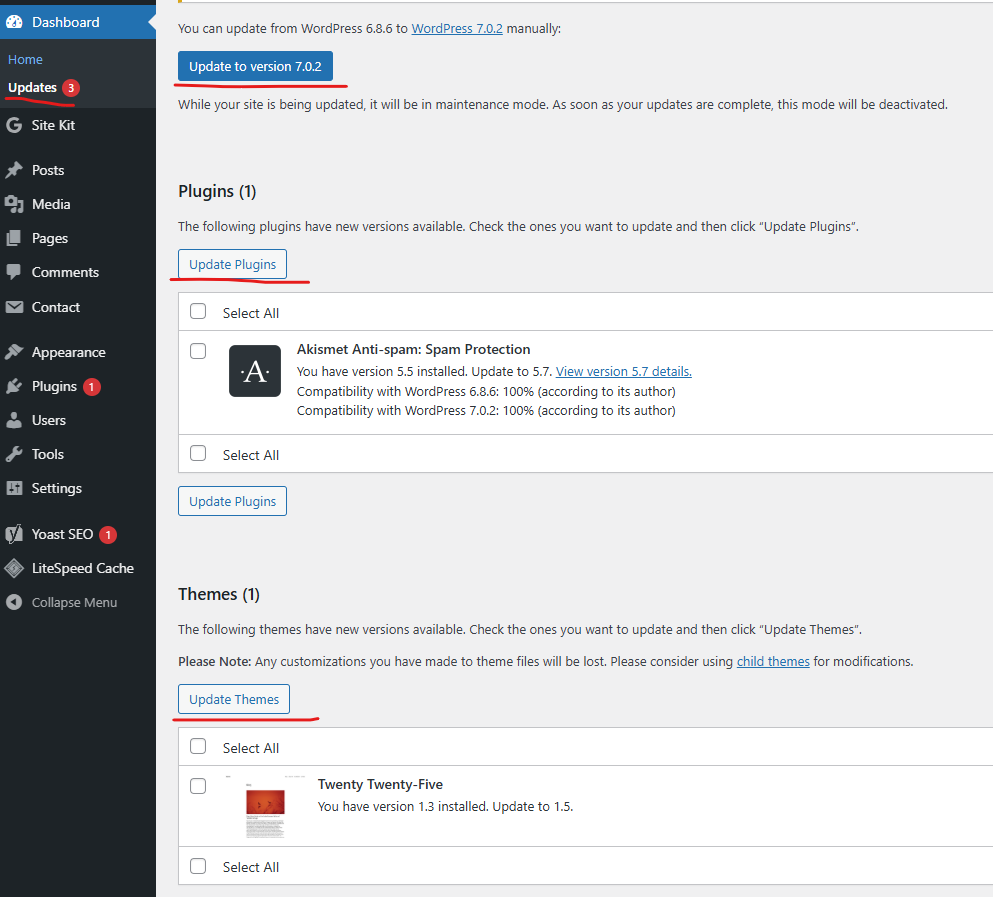Click the Pages icon in sidebar

click(x=14, y=238)
